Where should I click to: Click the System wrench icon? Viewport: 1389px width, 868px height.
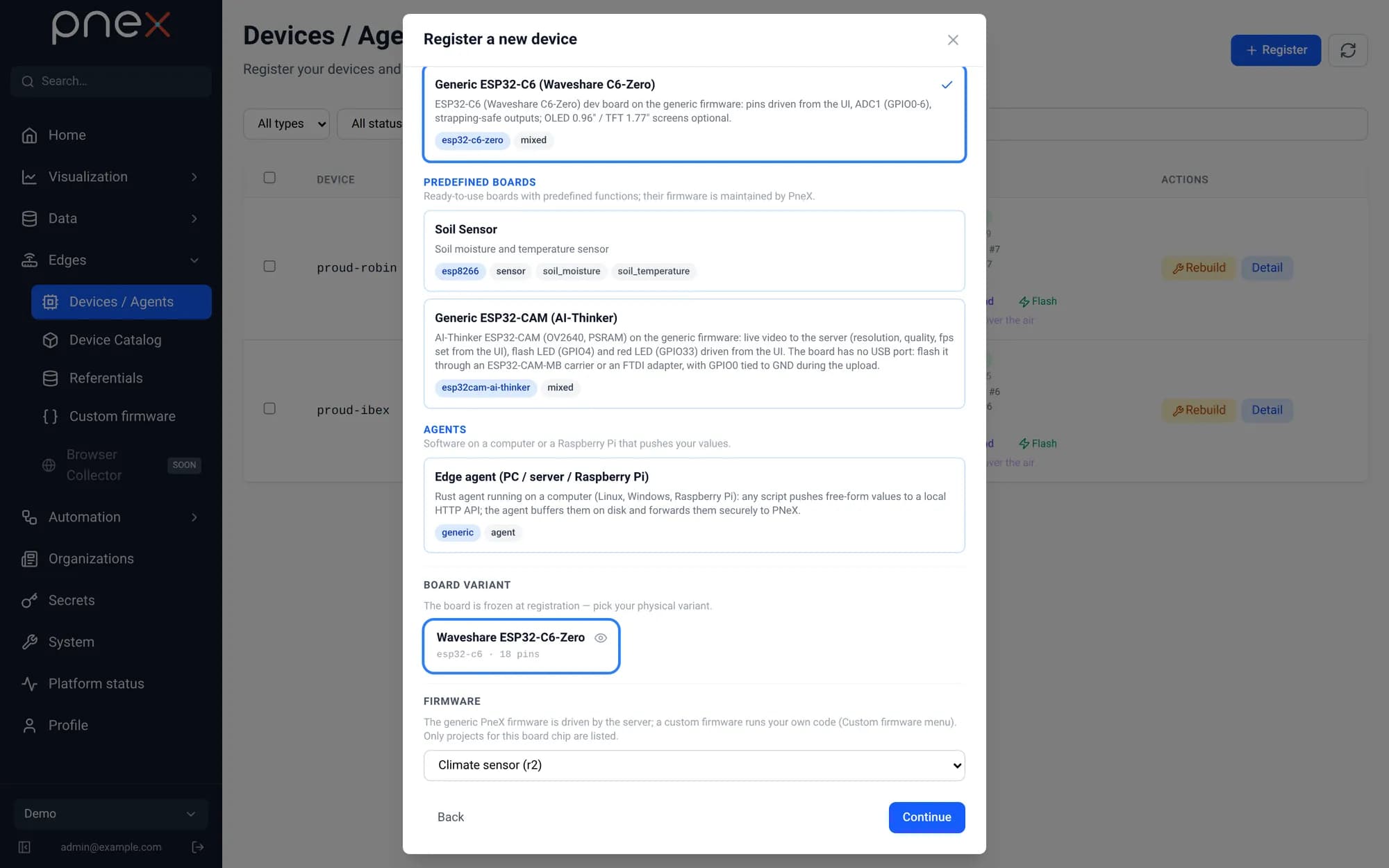(29, 642)
